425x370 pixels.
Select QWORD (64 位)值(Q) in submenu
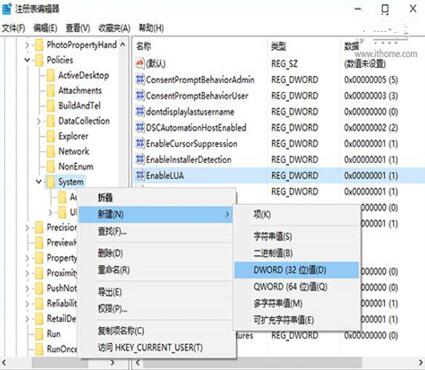tap(297, 286)
